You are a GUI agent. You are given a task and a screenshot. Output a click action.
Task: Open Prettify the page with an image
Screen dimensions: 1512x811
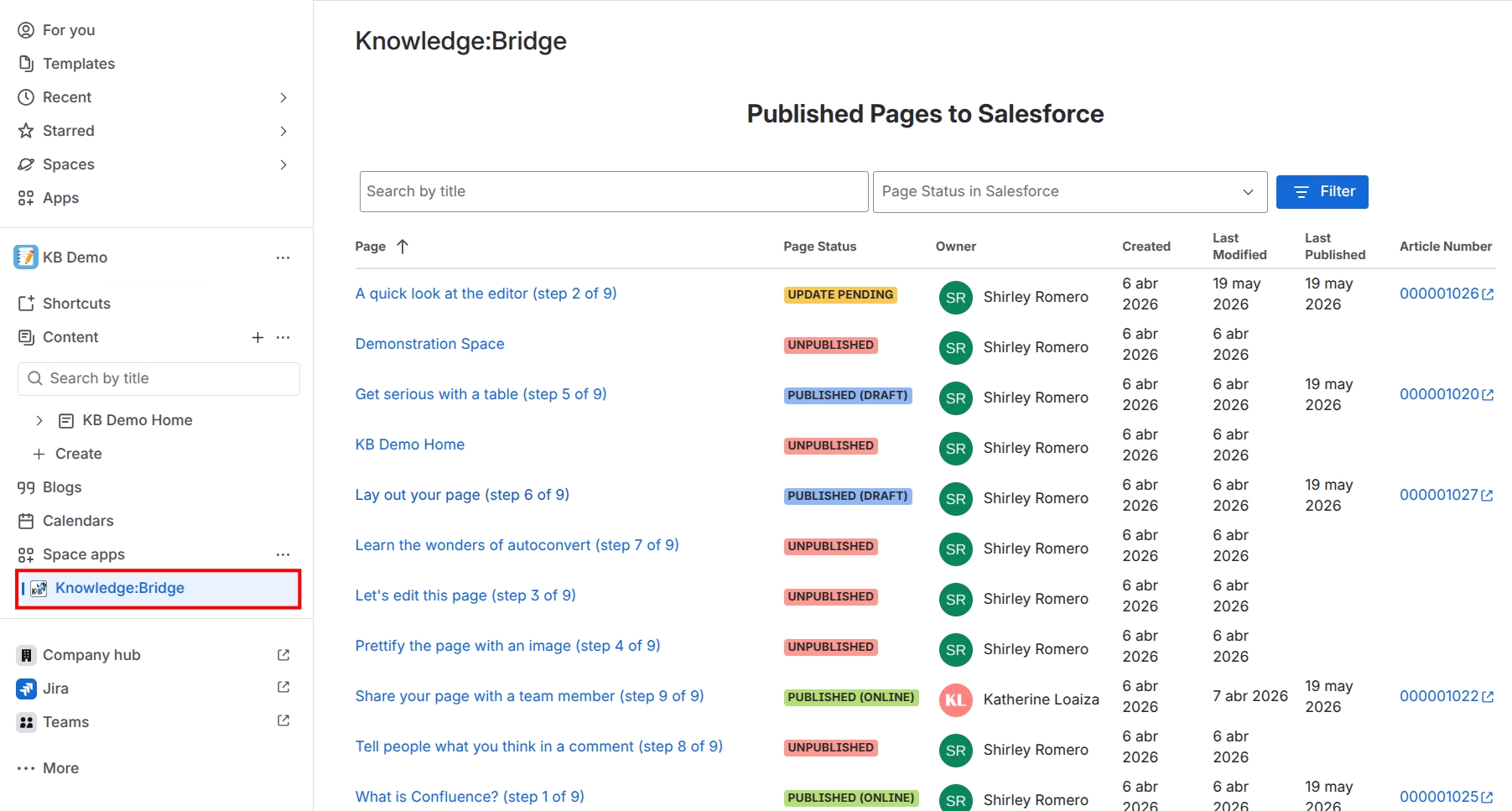tap(507, 646)
